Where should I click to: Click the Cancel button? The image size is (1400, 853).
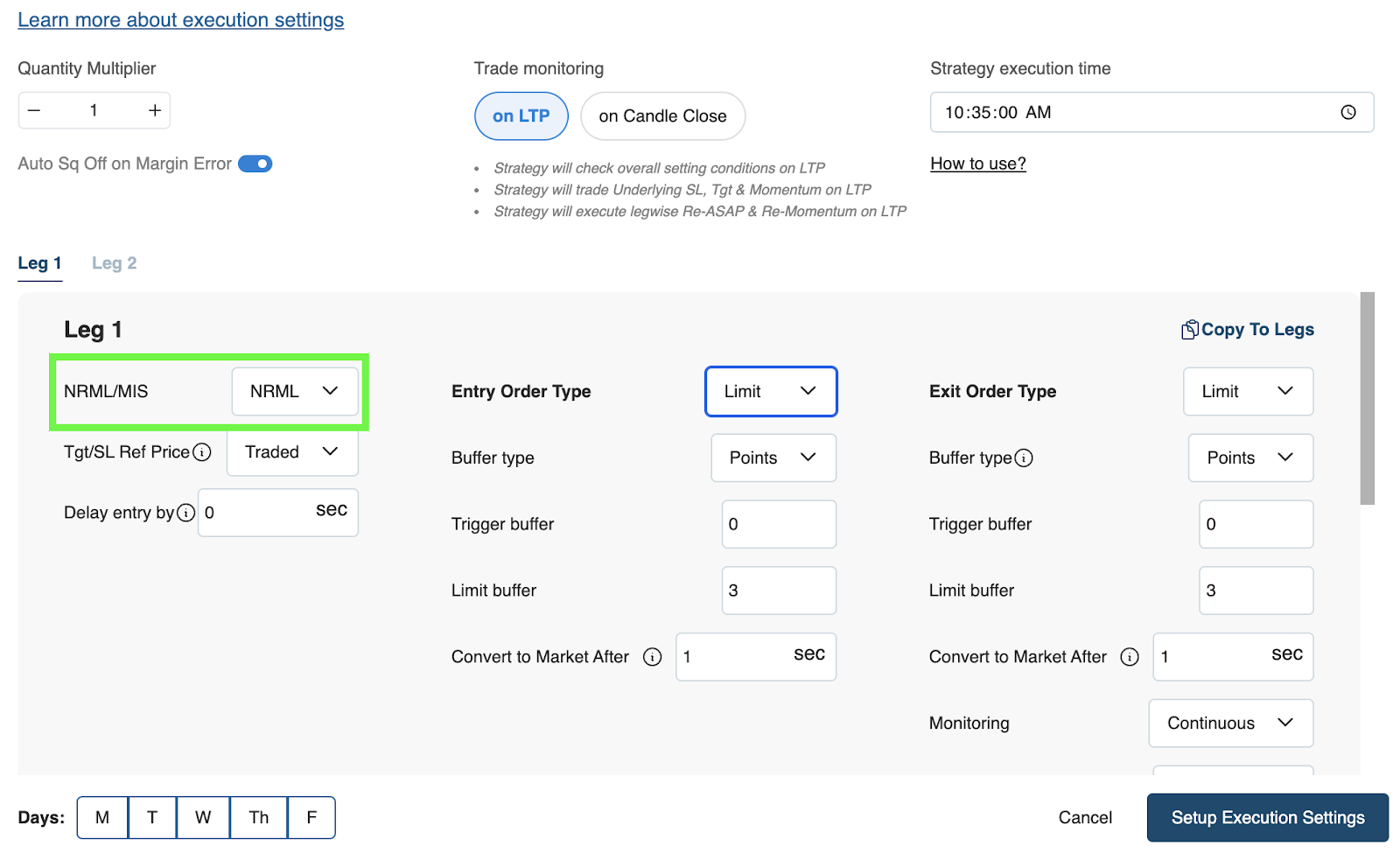pos(1085,817)
